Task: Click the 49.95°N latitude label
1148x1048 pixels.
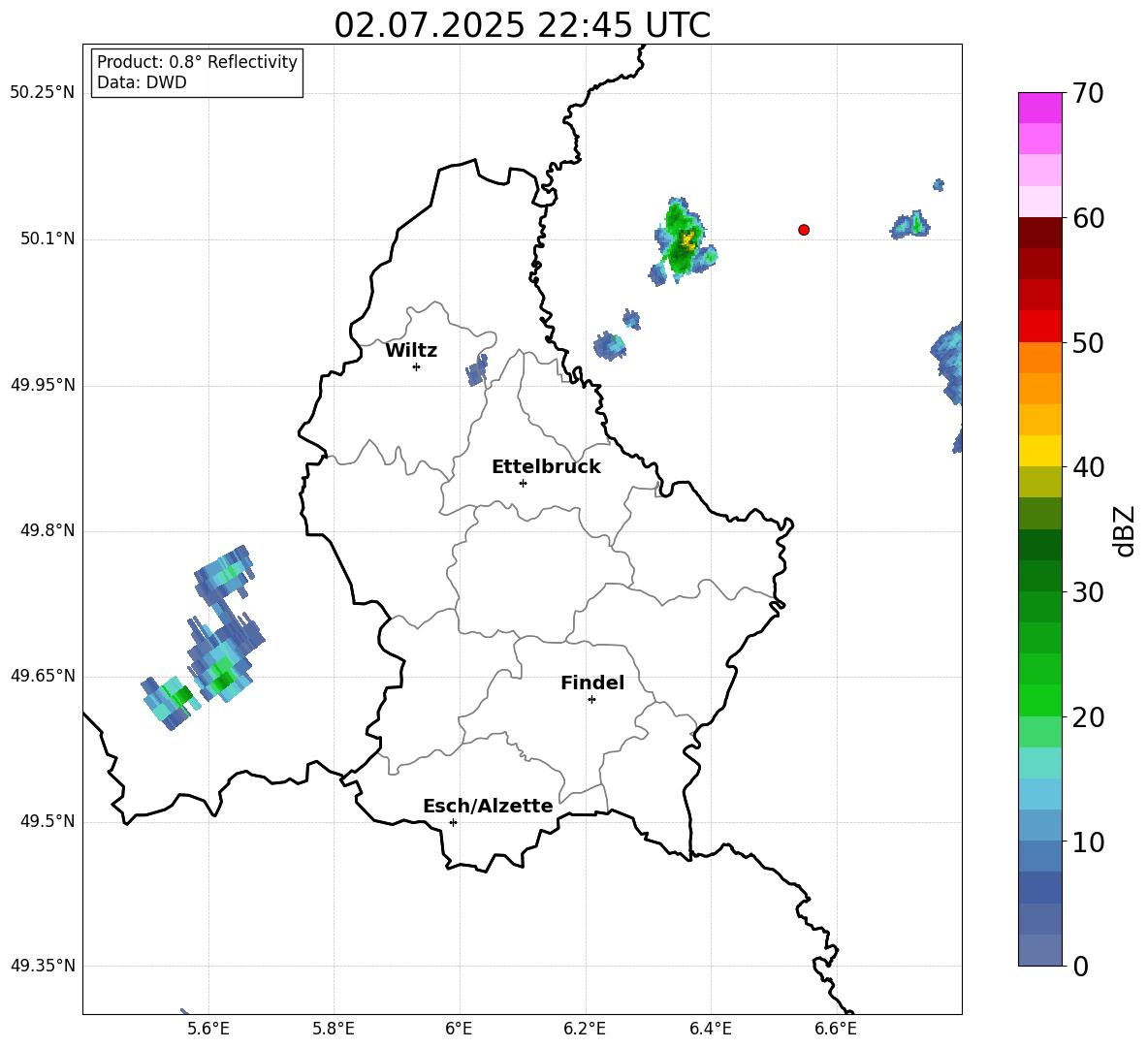Action: click(x=43, y=384)
